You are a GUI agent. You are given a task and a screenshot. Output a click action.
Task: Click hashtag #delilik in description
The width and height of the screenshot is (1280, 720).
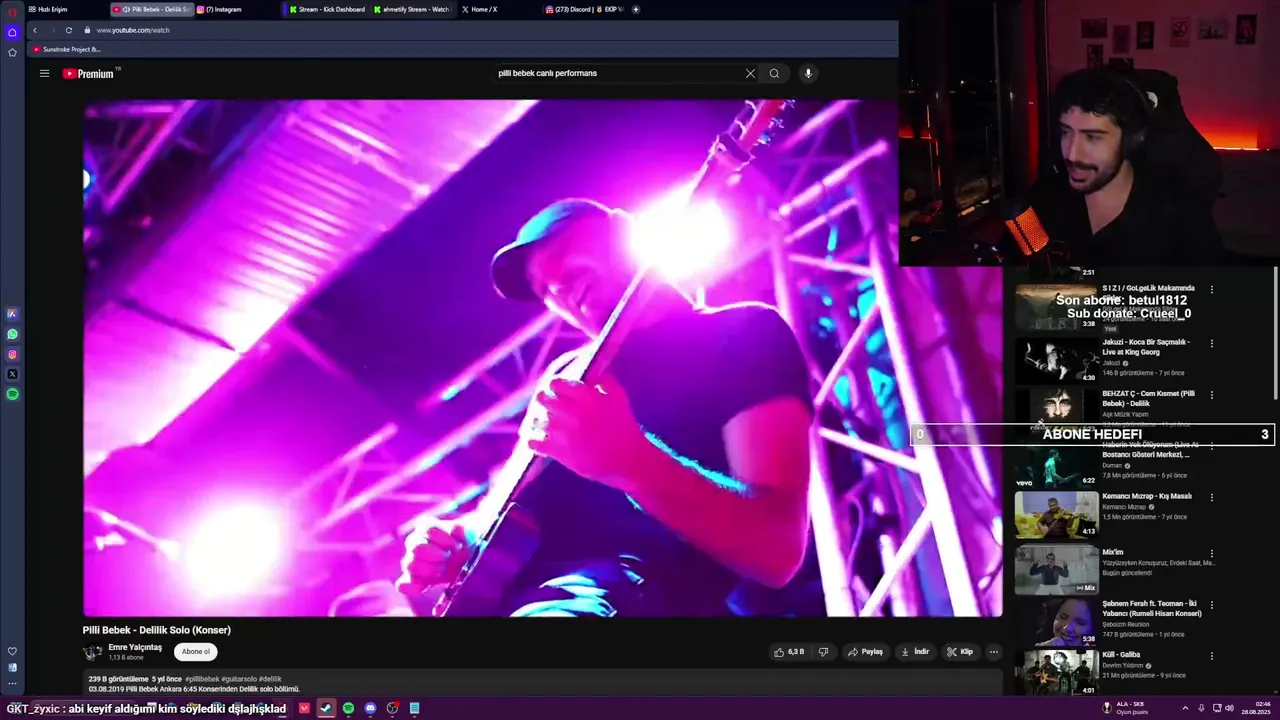(270, 679)
